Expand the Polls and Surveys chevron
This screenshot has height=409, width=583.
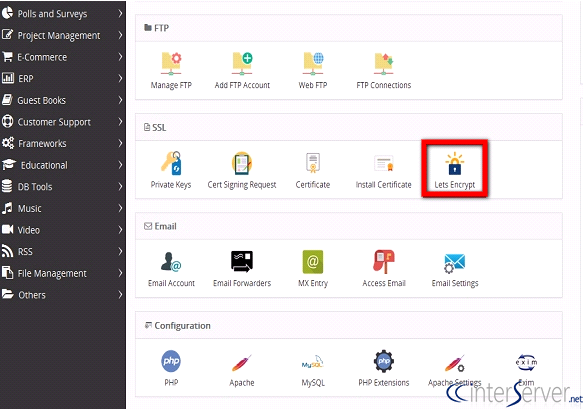[x=120, y=13]
